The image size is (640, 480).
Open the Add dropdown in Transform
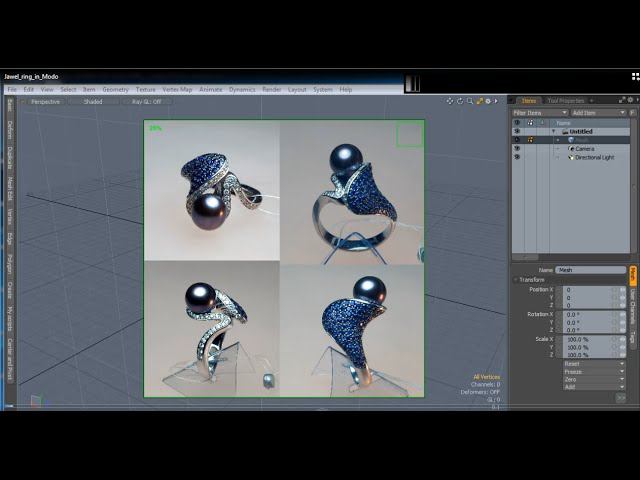point(594,387)
